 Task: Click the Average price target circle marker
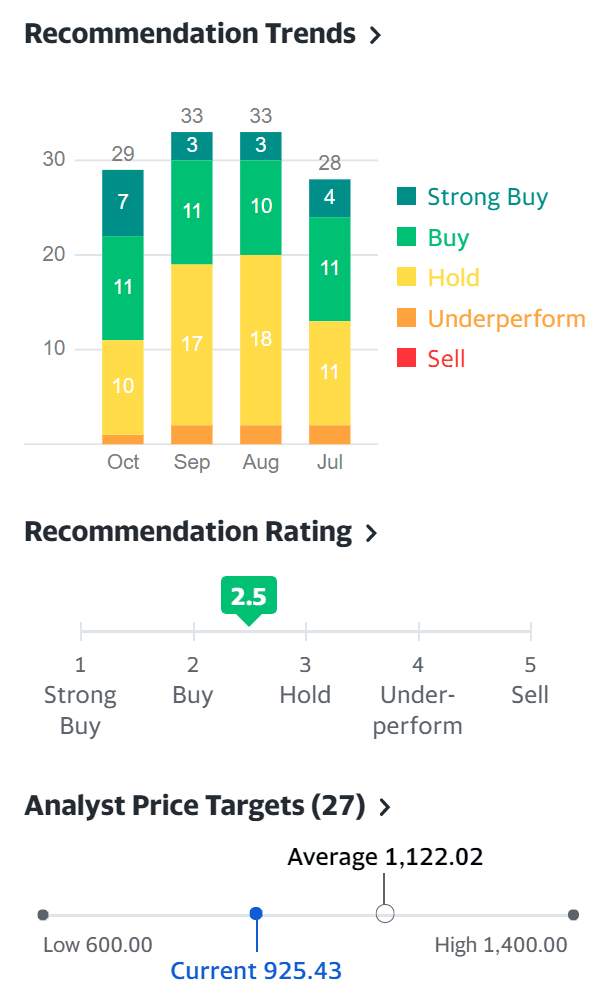[x=385, y=914]
